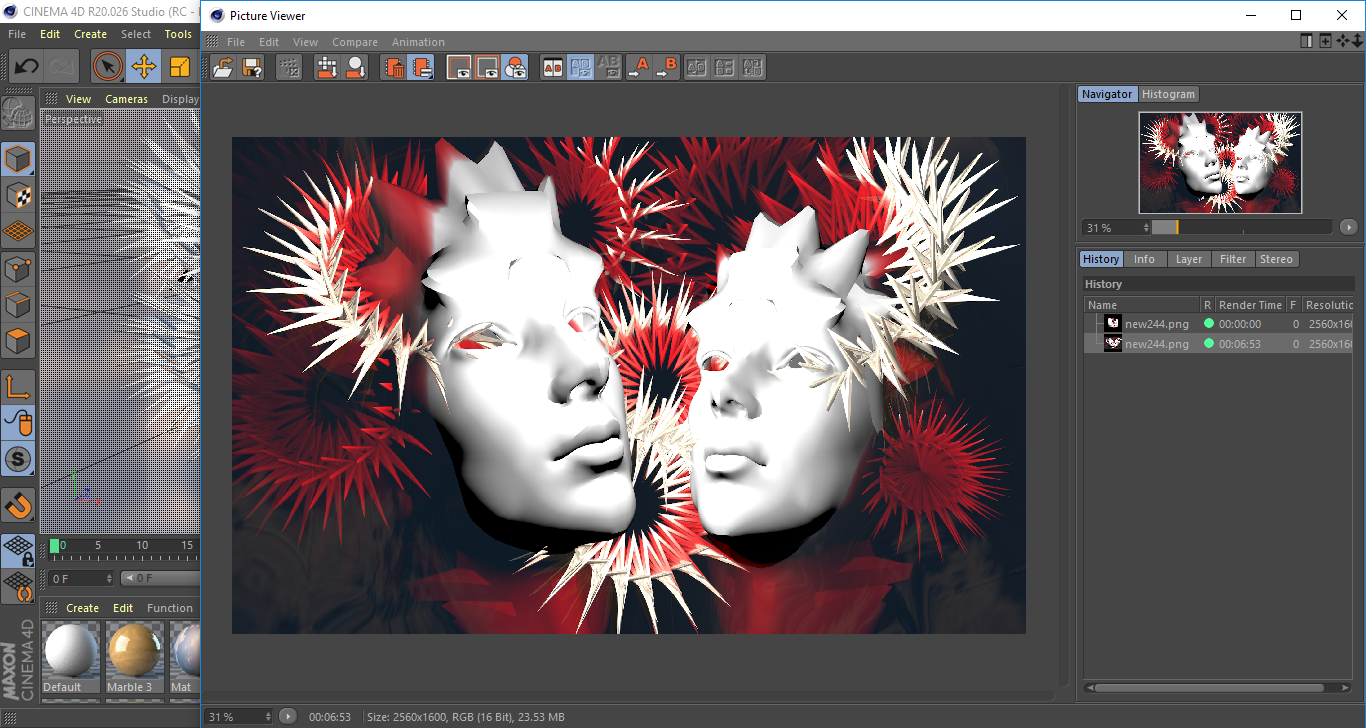Open the Picture Viewer File menu

[x=236, y=42]
